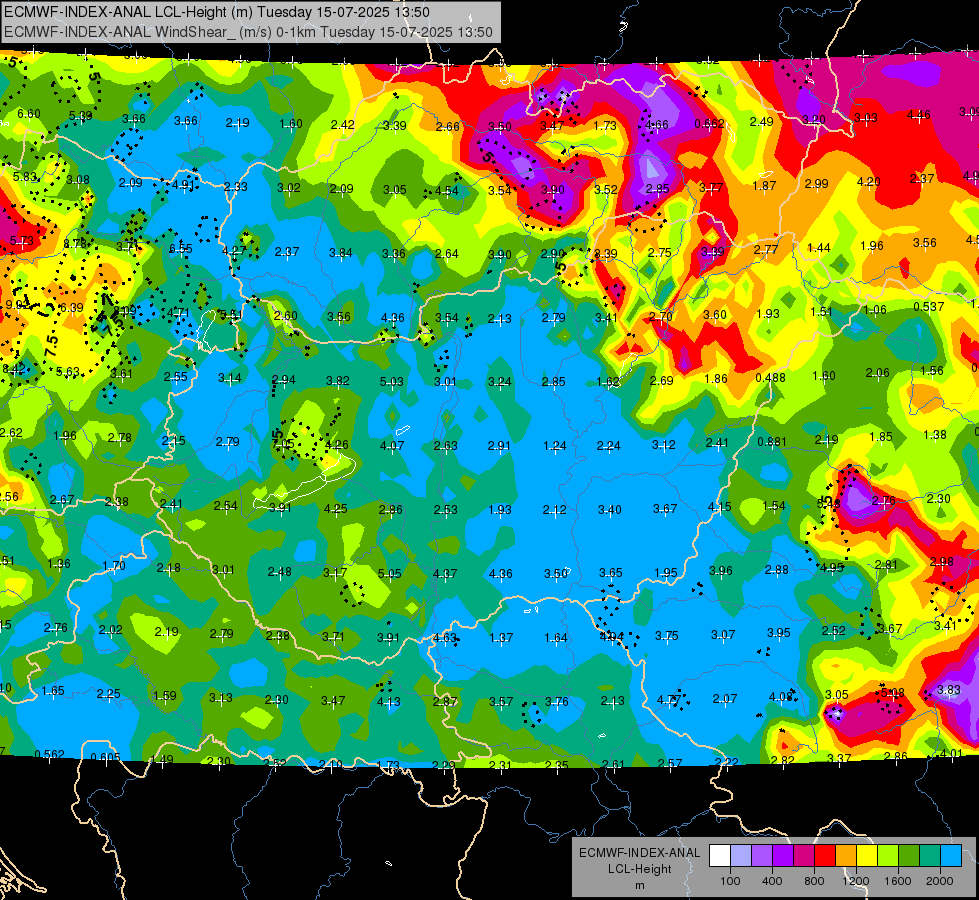Click the wind shear value 8.39
This screenshot has height=900, width=979.
pos(606,253)
